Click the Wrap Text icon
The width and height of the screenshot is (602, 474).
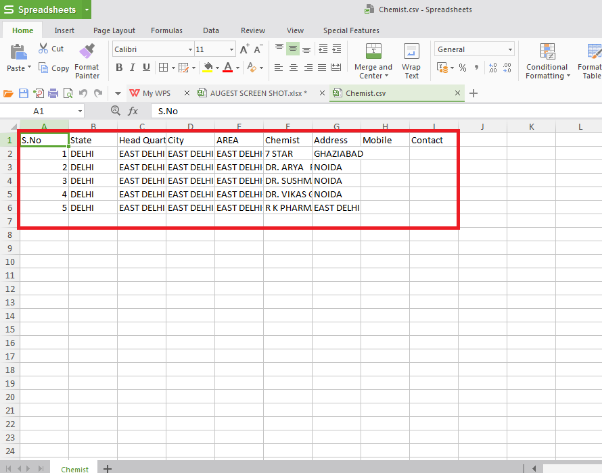point(411,50)
